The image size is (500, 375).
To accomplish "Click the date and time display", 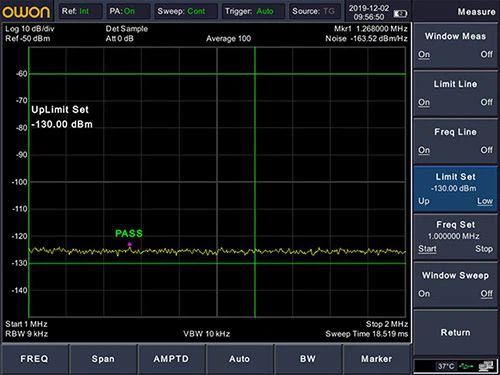I will pyautogui.click(x=369, y=13).
